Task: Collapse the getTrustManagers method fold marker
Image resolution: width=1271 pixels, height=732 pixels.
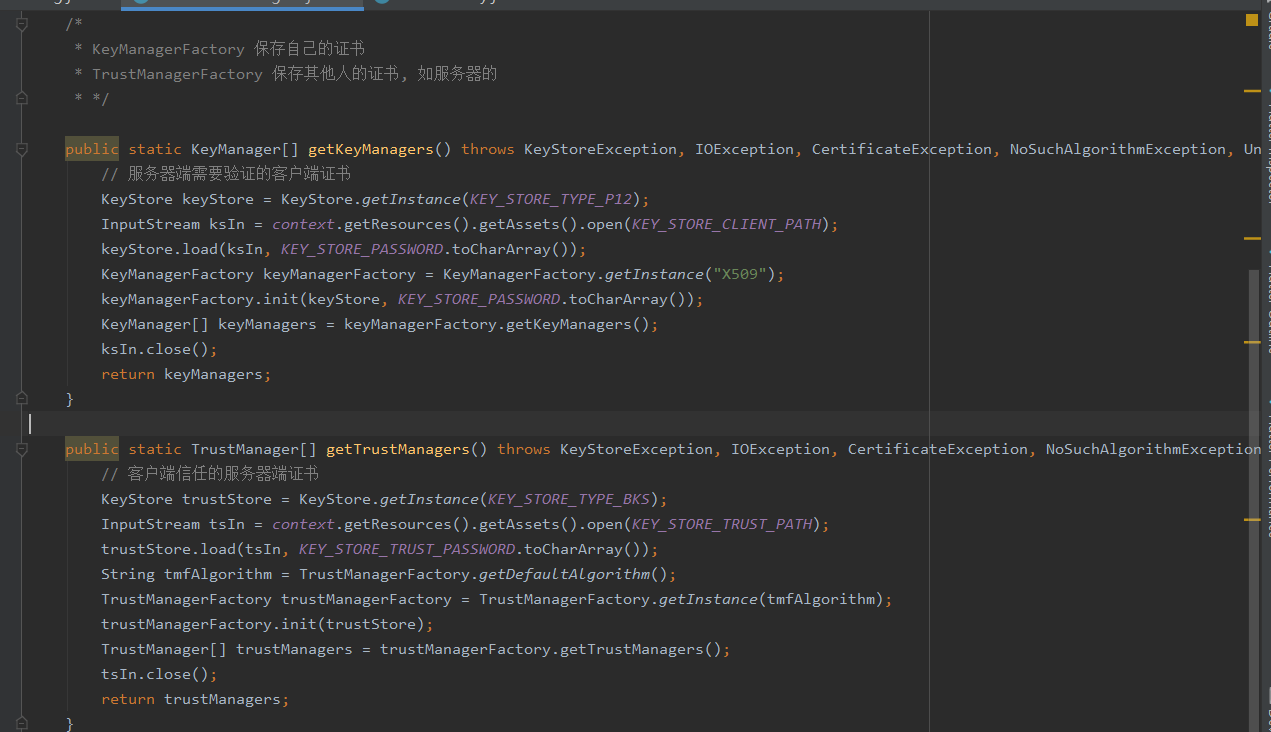Action: pos(22,449)
